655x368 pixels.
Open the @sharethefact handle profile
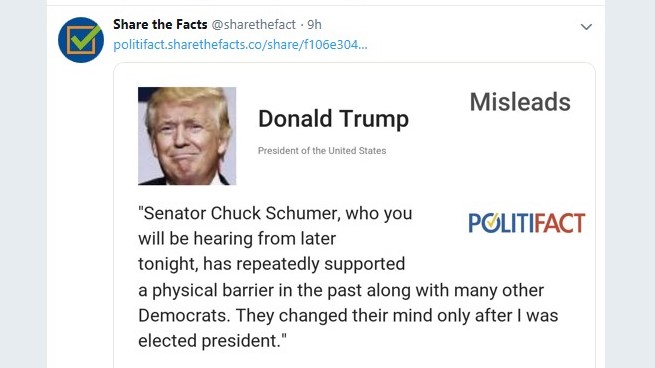point(254,25)
